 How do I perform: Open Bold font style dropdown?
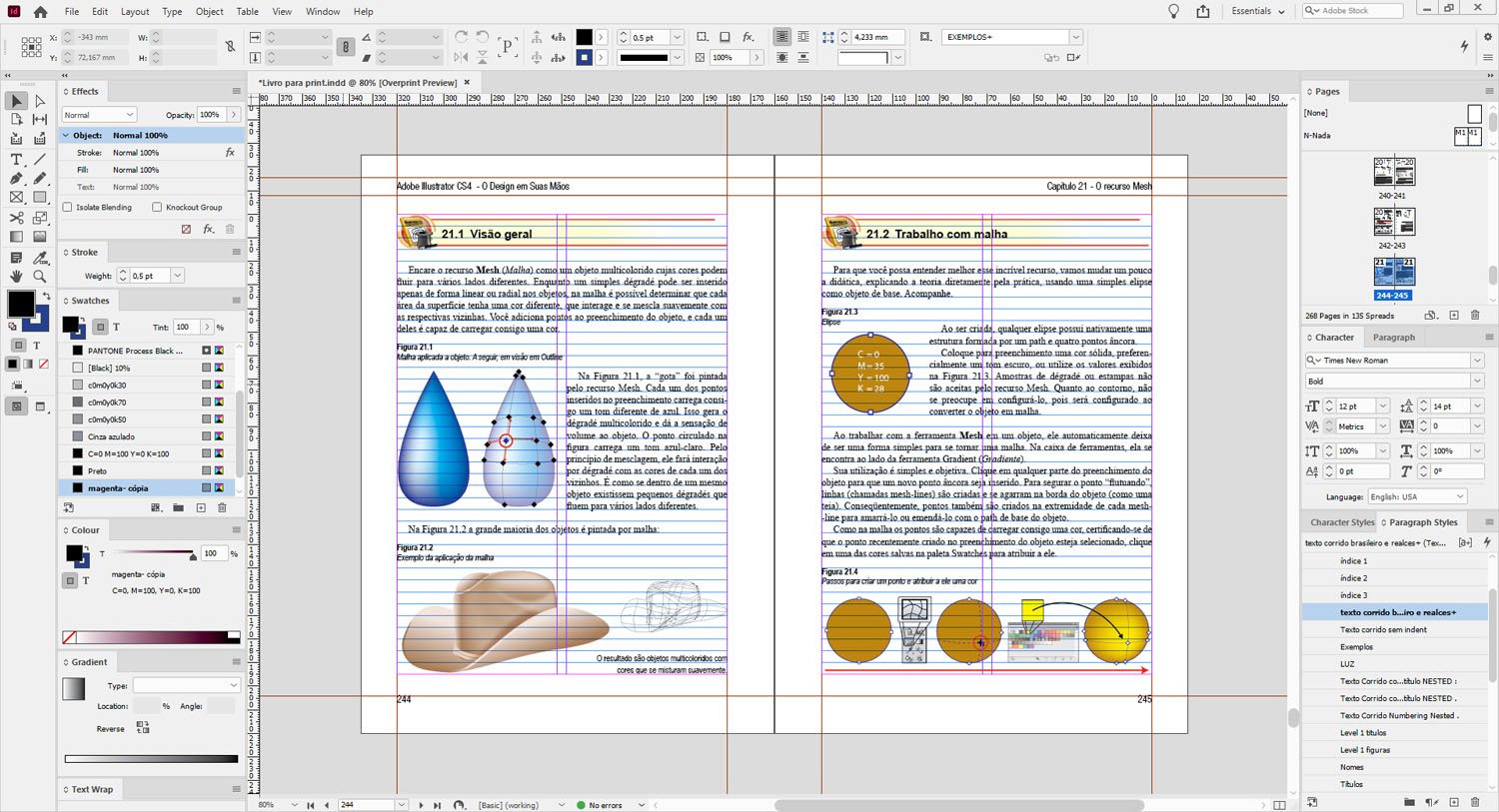pos(1477,382)
